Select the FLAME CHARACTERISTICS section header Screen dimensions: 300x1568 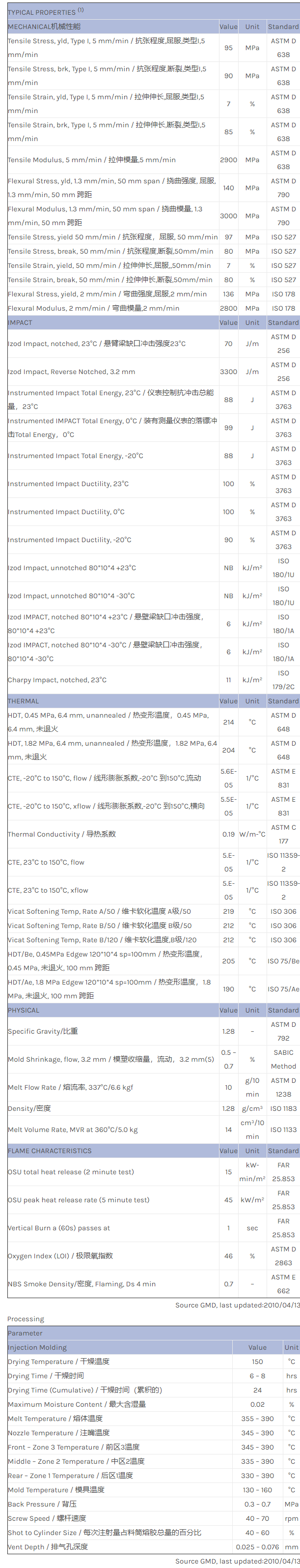click(49, 1151)
